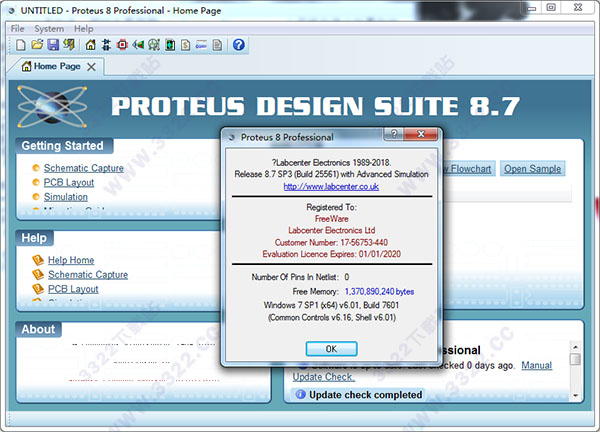The image size is (600, 432).
Task: Click the update panel scrollbar up arrow
Action: coord(575,347)
